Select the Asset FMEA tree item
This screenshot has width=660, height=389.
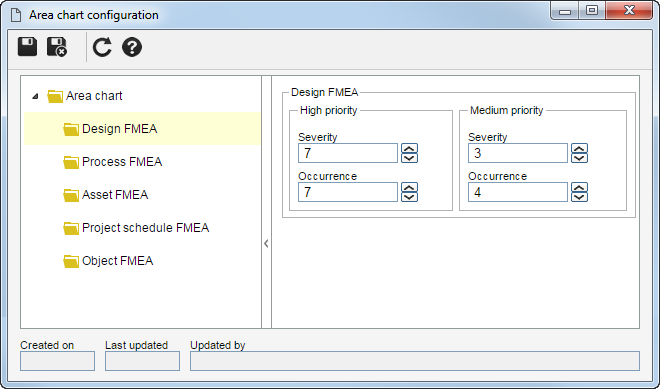(x=115, y=195)
